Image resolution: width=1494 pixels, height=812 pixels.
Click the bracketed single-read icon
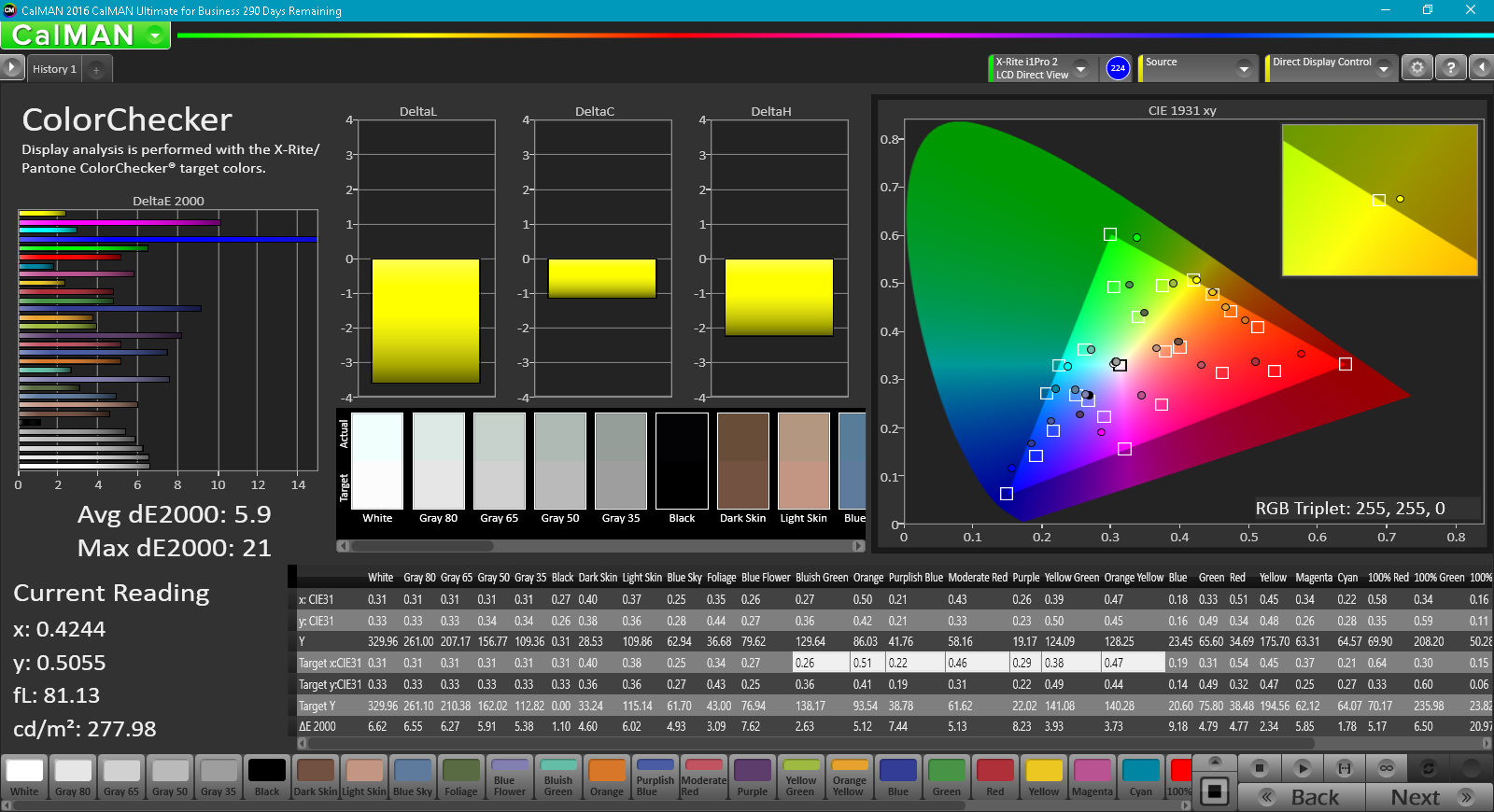[1345, 768]
